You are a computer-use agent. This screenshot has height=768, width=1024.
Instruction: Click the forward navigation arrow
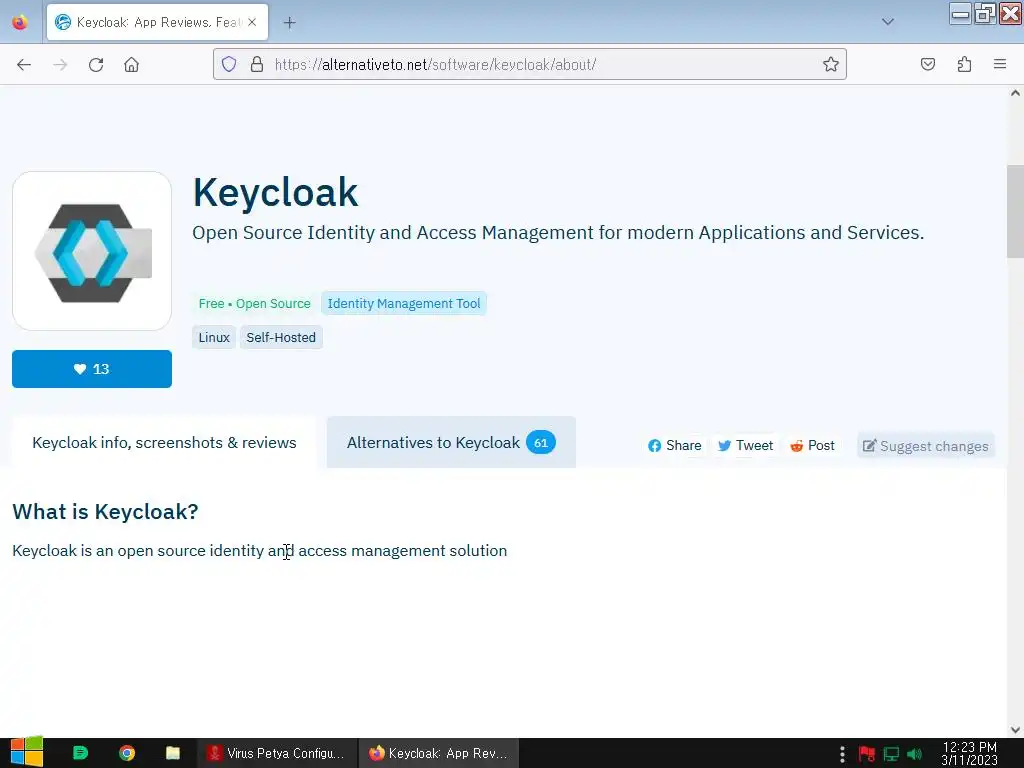click(60, 65)
